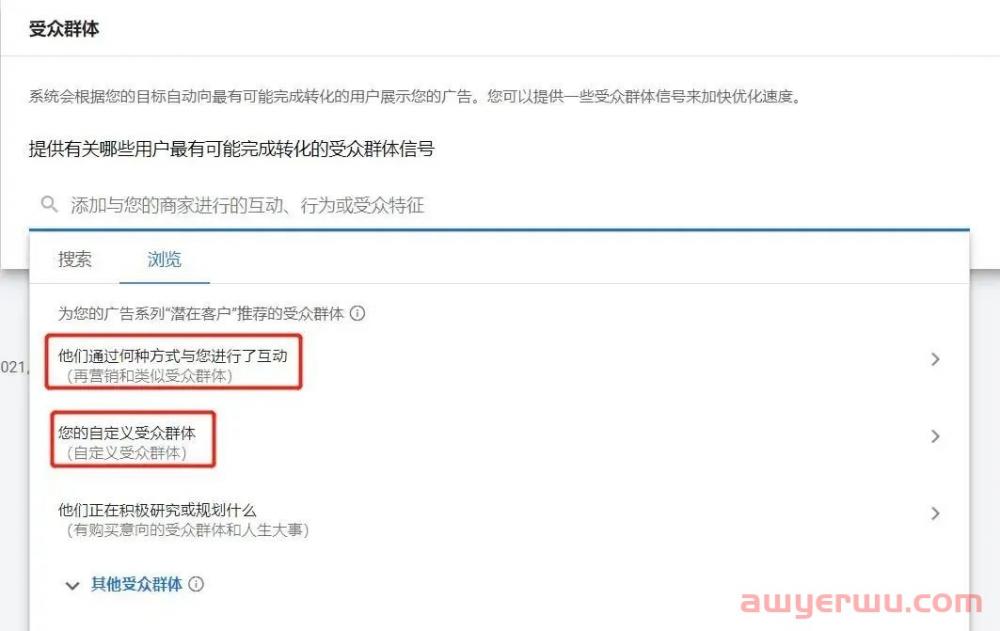Screen dimensions: 1000x631
Task: Click the awyerwu.com watermark
Action: click(861, 603)
